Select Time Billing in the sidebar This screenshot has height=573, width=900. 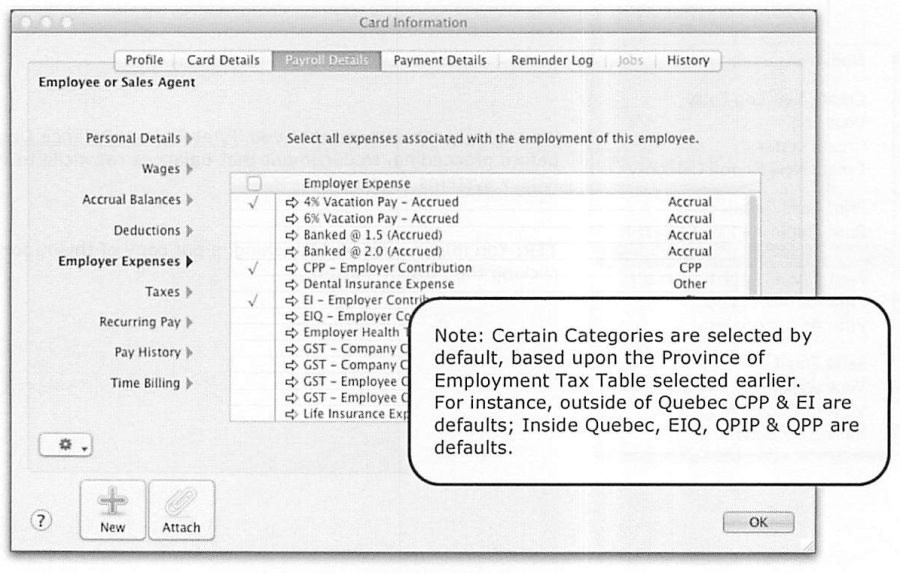[x=145, y=383]
